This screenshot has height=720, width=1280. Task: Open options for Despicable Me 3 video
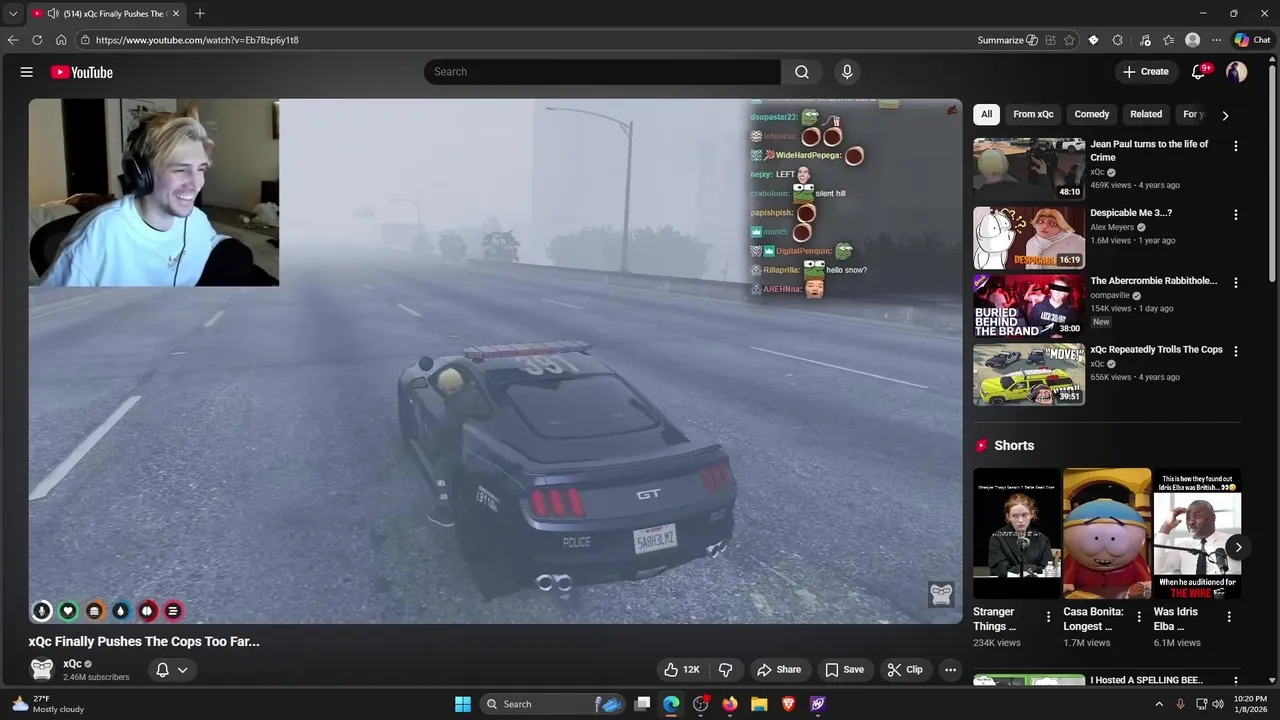[1236, 215]
